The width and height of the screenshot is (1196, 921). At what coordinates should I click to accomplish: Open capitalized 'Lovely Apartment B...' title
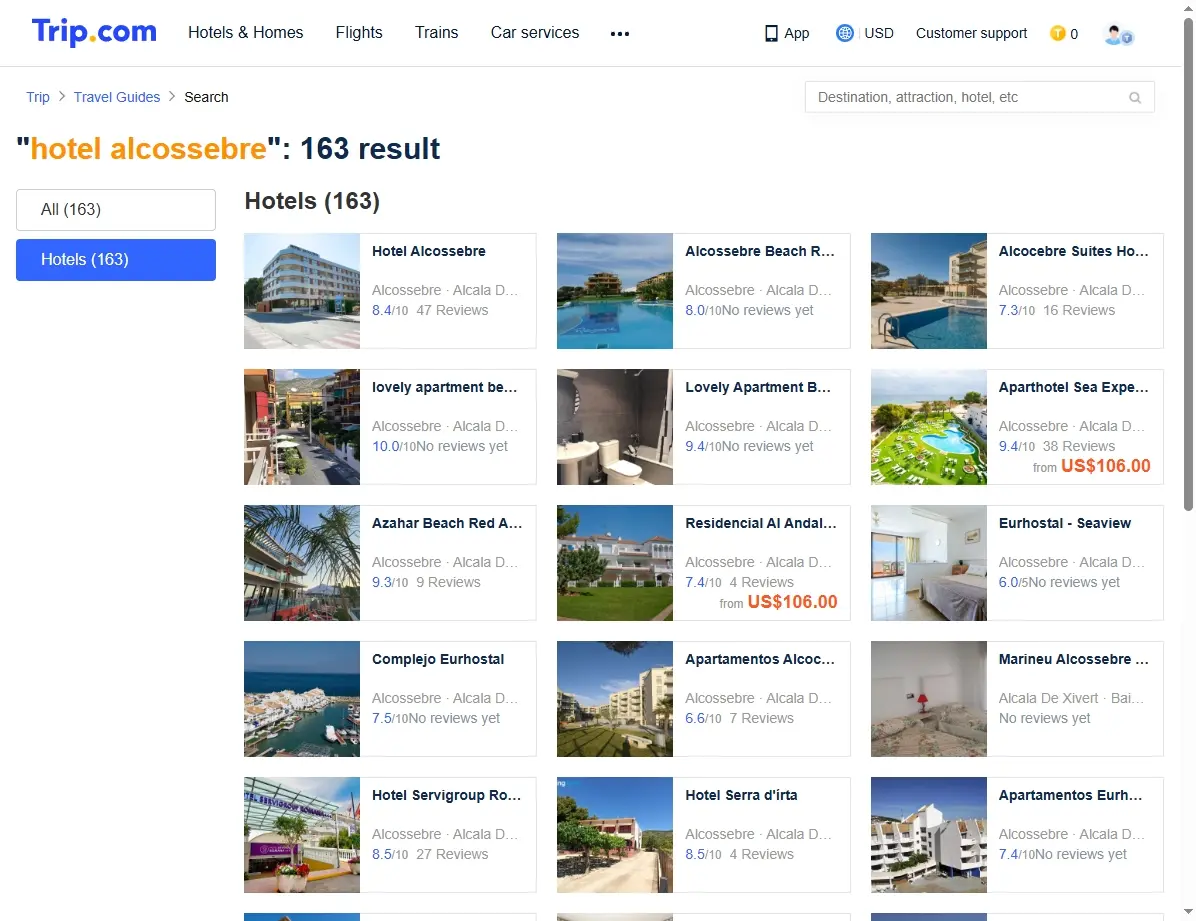pyautogui.click(x=758, y=387)
